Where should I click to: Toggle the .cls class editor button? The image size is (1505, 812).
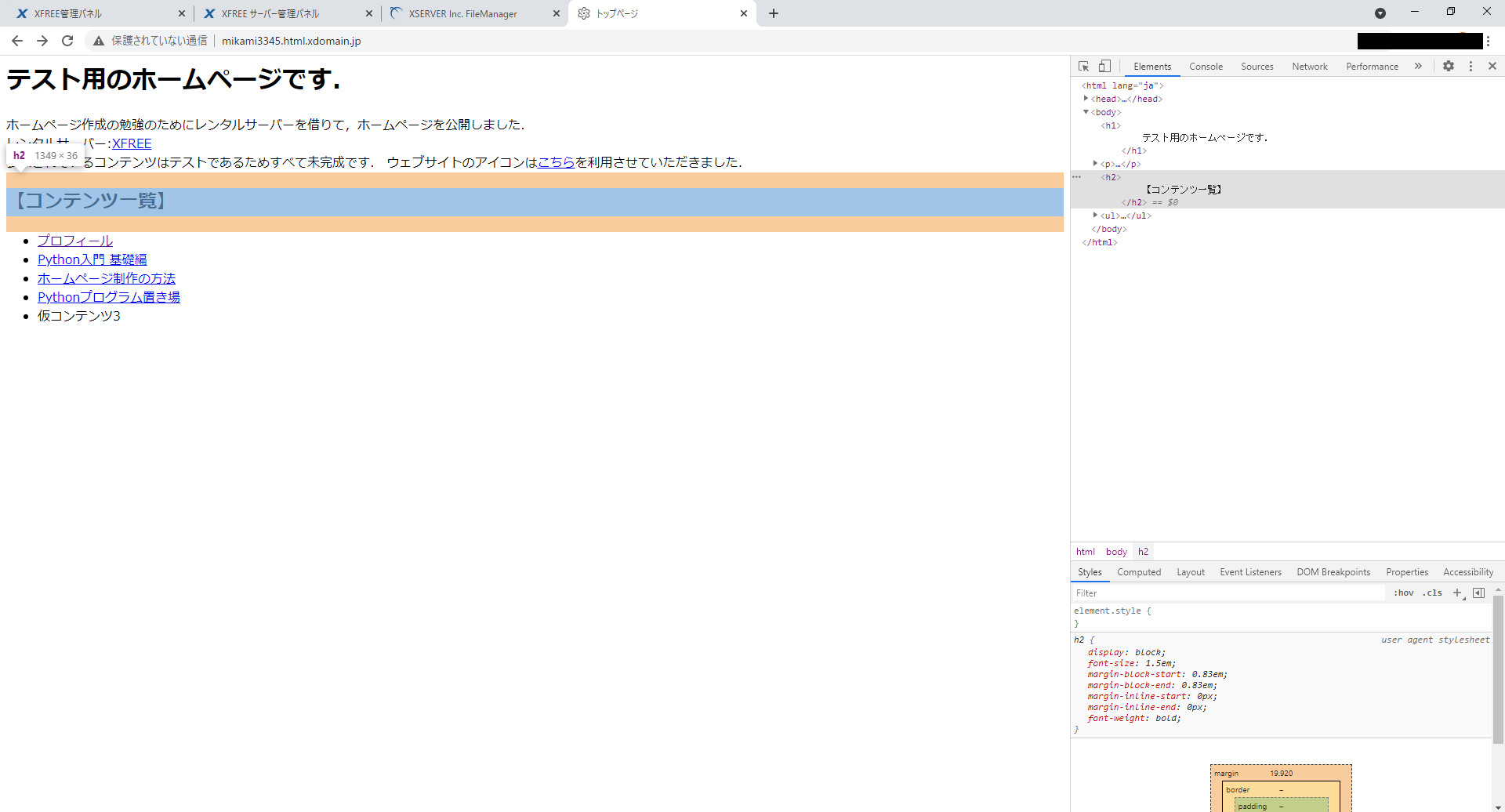pos(1433,593)
